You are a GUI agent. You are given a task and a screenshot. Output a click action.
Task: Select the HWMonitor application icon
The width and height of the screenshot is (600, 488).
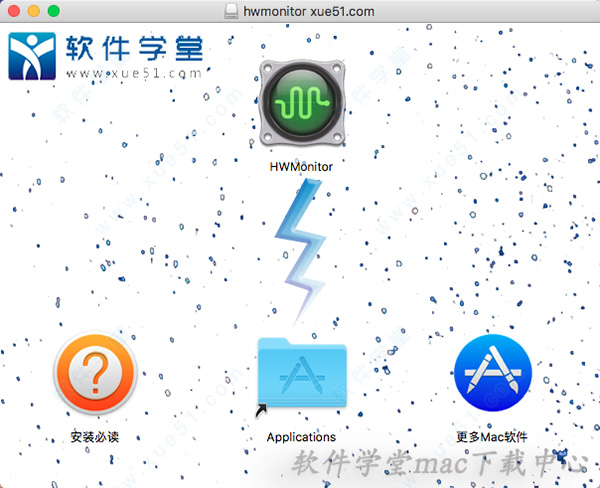tap(302, 103)
